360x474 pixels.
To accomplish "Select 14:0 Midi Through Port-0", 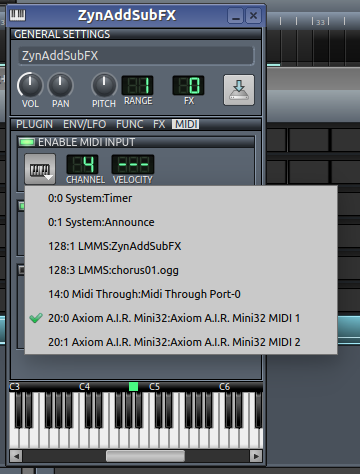I will pyautogui.click(x=181, y=294).
